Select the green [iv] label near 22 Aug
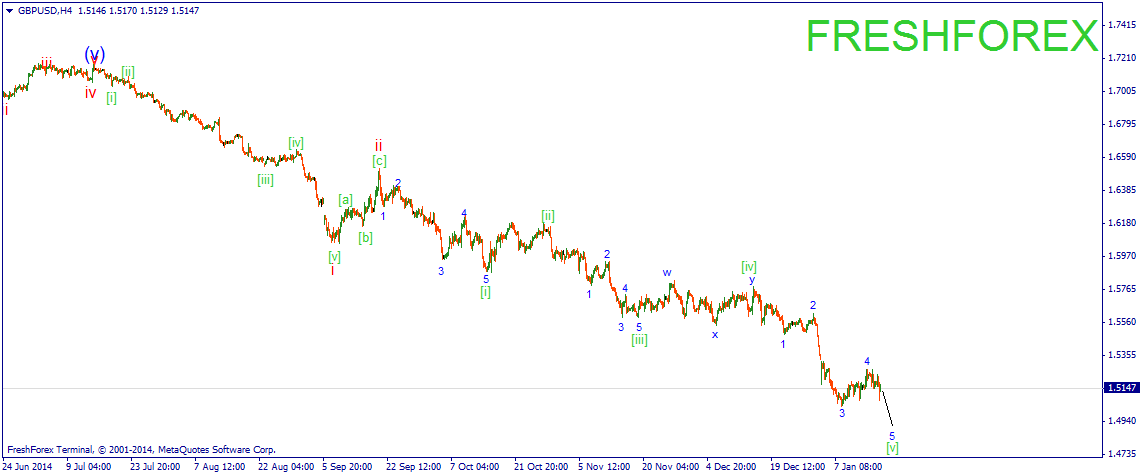The image size is (1142, 475). pos(295,142)
